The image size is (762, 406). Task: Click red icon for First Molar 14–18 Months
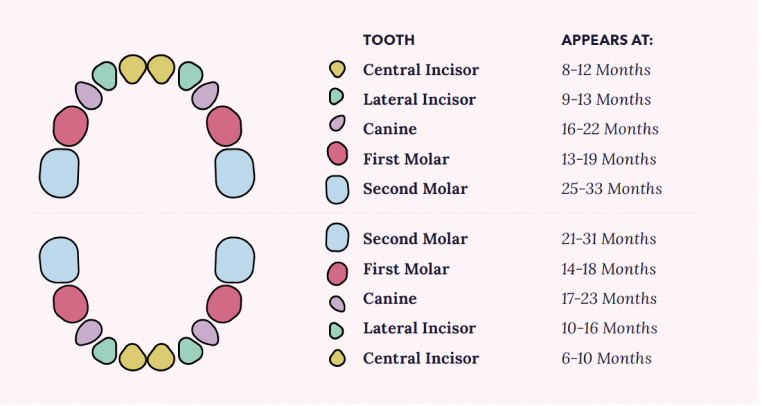[x=337, y=272]
